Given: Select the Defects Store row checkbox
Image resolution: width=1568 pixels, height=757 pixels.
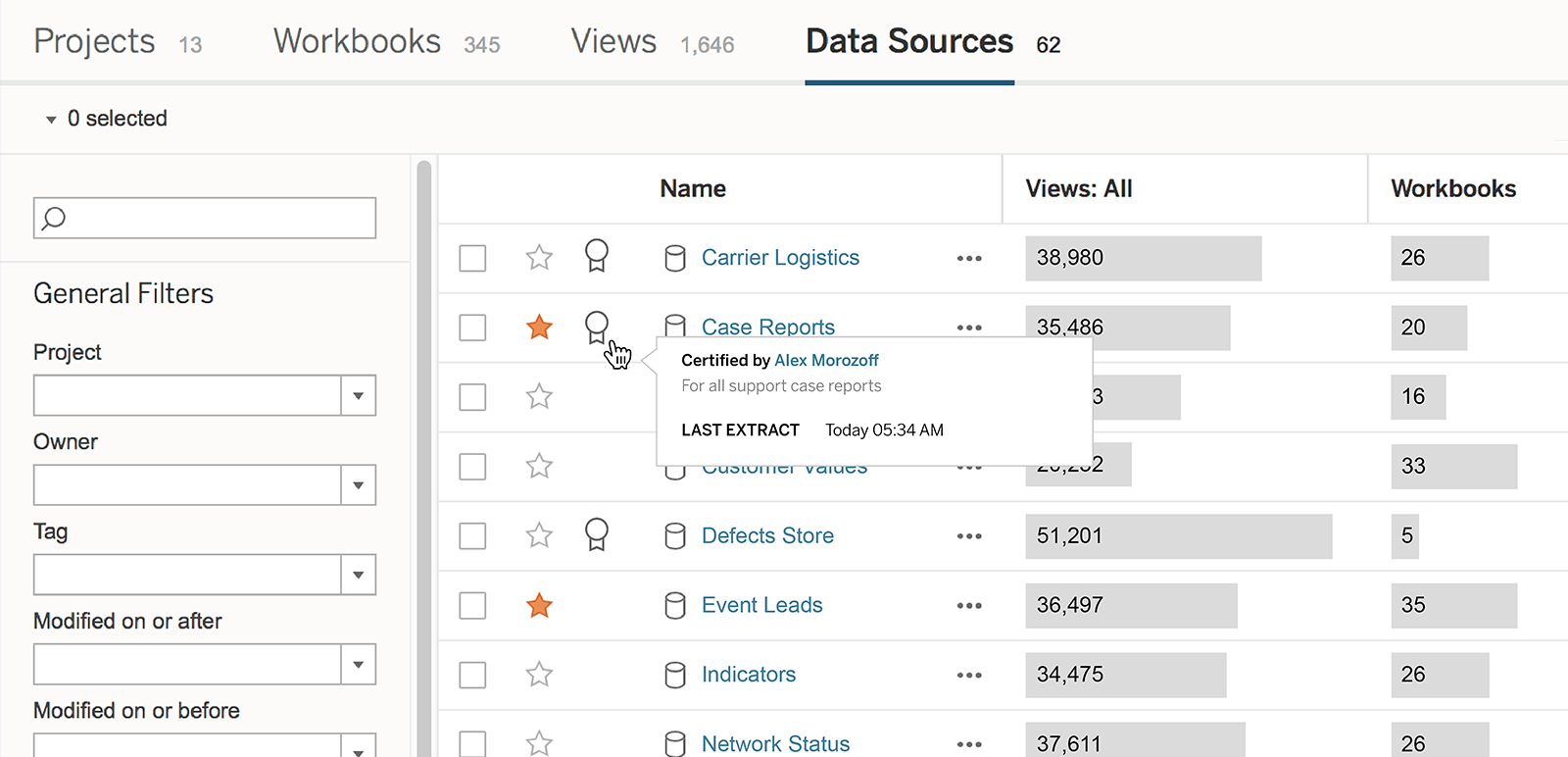Looking at the screenshot, I should [x=472, y=536].
